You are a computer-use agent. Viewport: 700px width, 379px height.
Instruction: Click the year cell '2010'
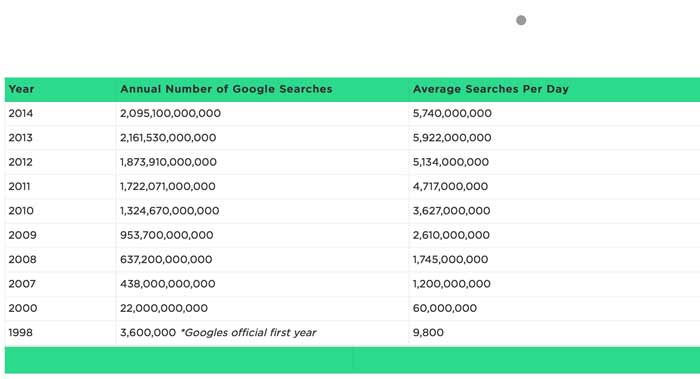(x=21, y=211)
